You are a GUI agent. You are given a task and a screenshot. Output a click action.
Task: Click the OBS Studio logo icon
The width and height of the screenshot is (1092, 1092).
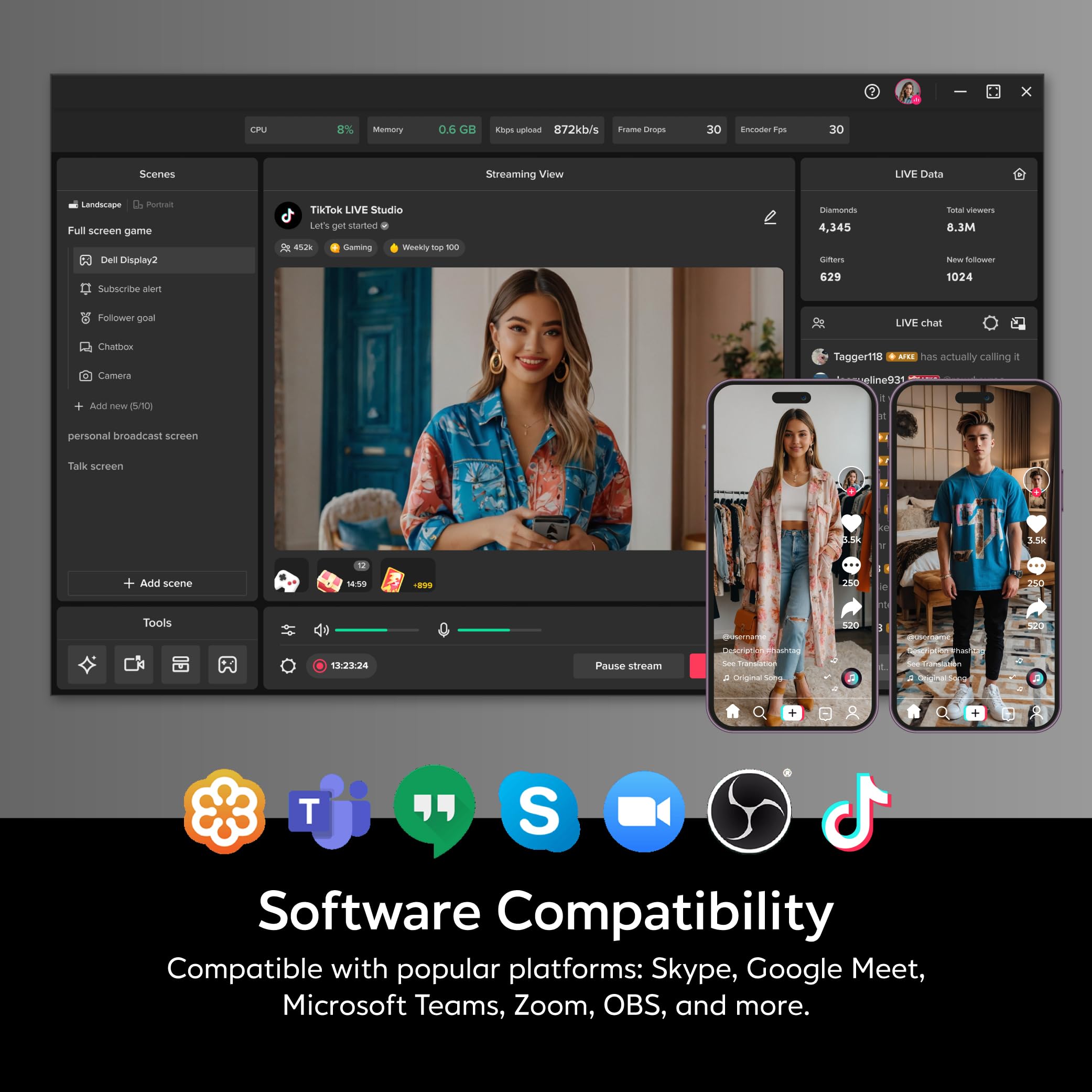point(749,811)
